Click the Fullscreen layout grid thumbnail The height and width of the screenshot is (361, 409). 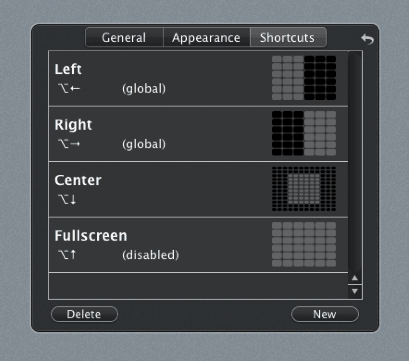[304, 244]
